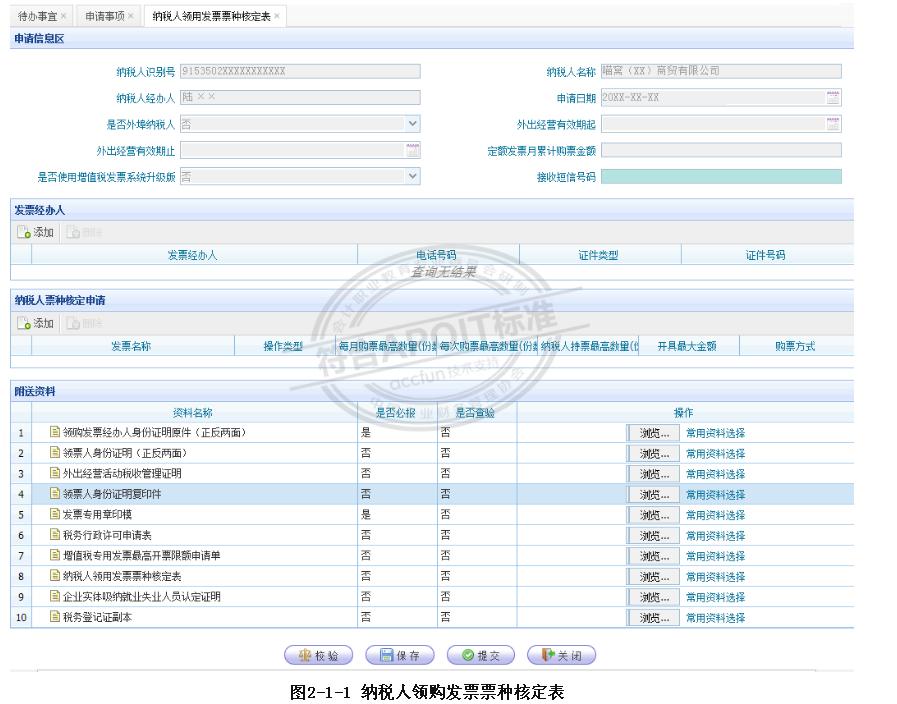Open the calendar picker for 外出经营有效期止
Viewport: 897px width, 704px height.
pyautogui.click(x=412, y=150)
